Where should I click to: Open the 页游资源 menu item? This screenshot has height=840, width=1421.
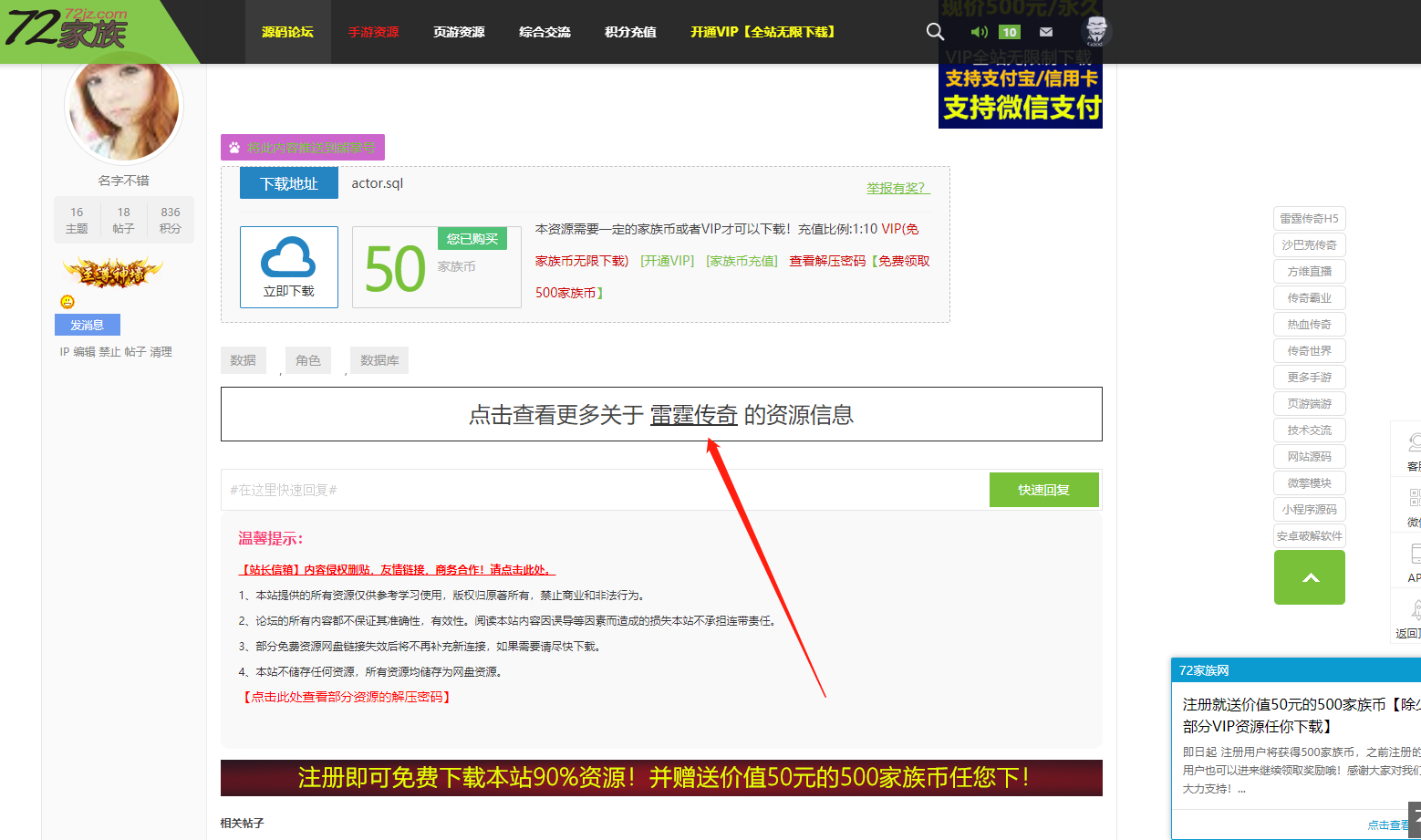click(459, 32)
